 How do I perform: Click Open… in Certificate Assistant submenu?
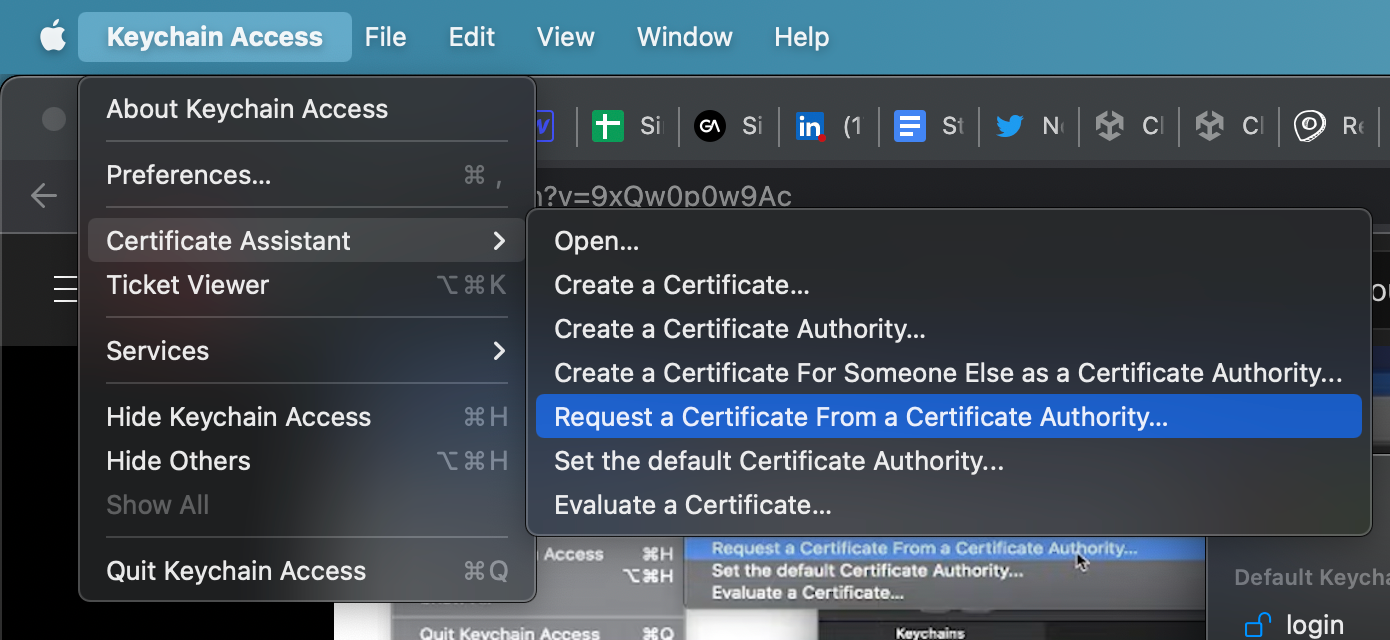point(949,241)
